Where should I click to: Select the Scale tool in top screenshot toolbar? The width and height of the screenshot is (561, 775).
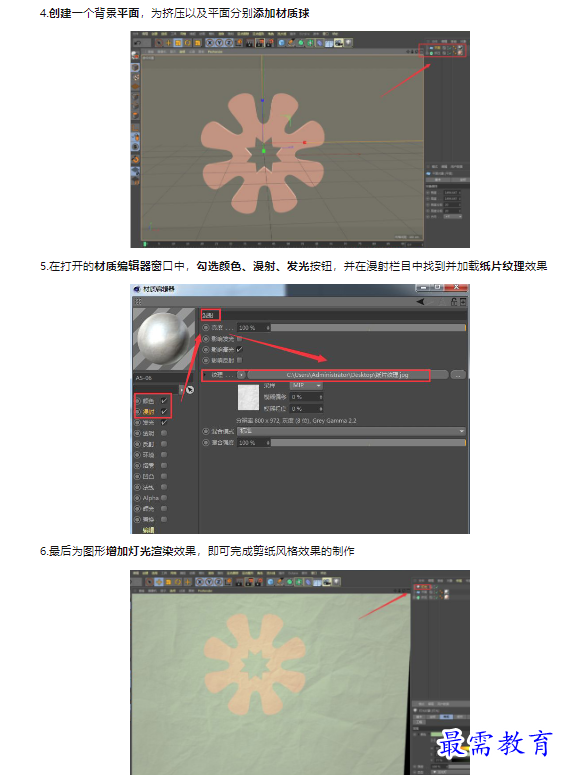coord(178,43)
